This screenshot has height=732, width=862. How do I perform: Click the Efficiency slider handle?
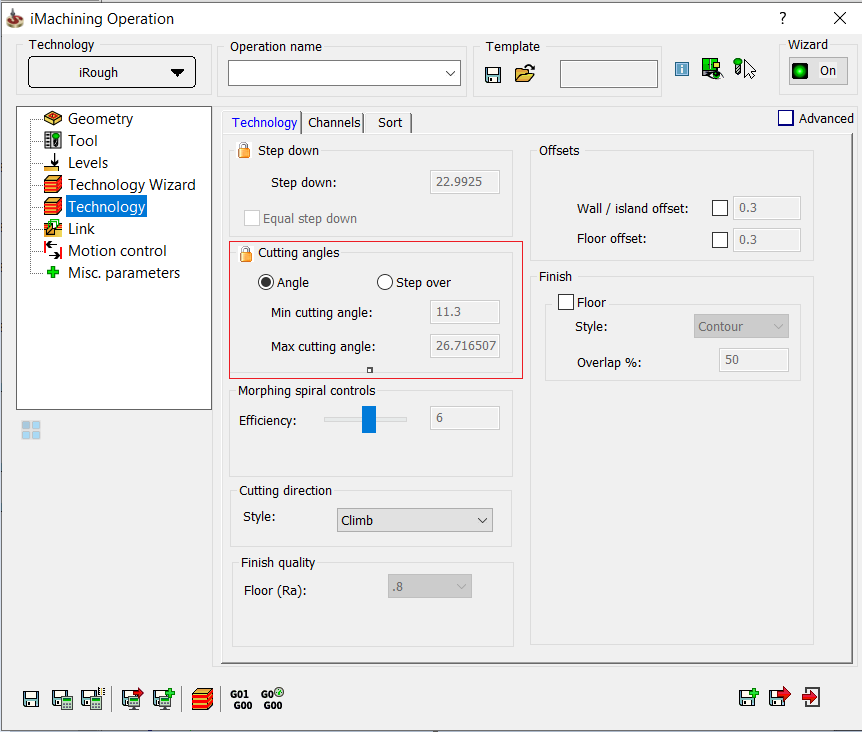click(369, 419)
